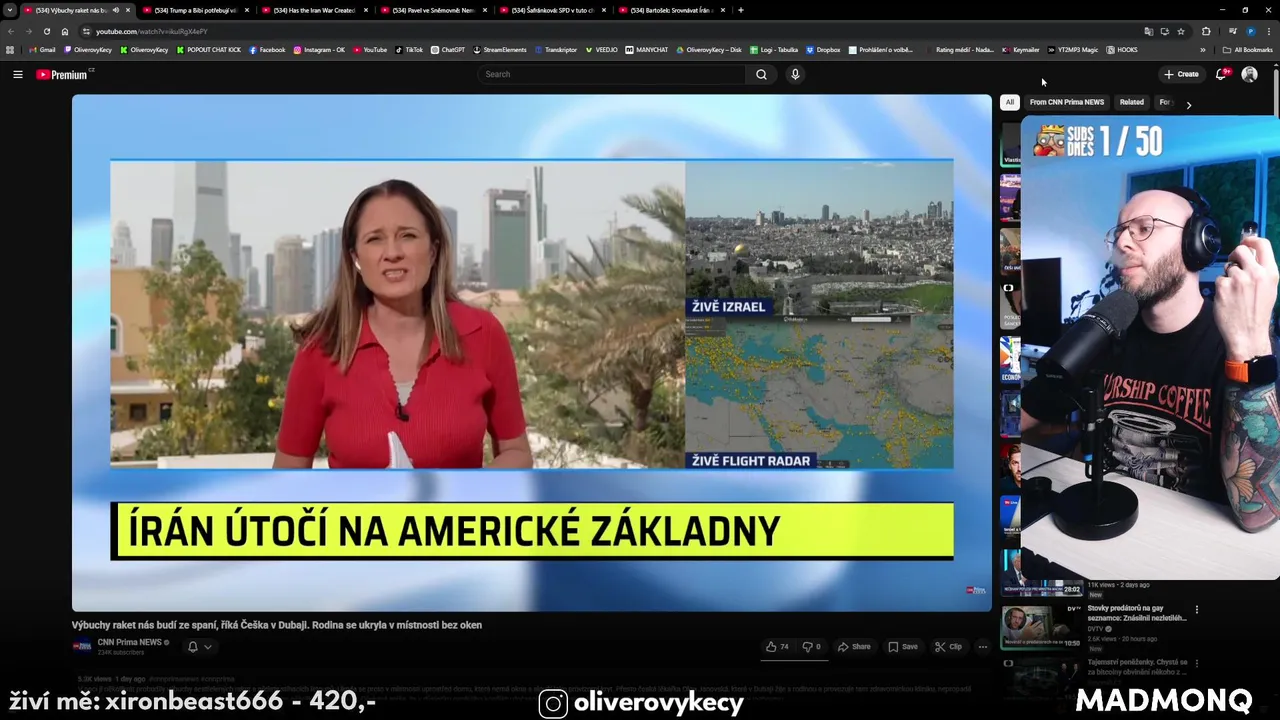Click the Create button
1280x720 pixels.
(1181, 74)
